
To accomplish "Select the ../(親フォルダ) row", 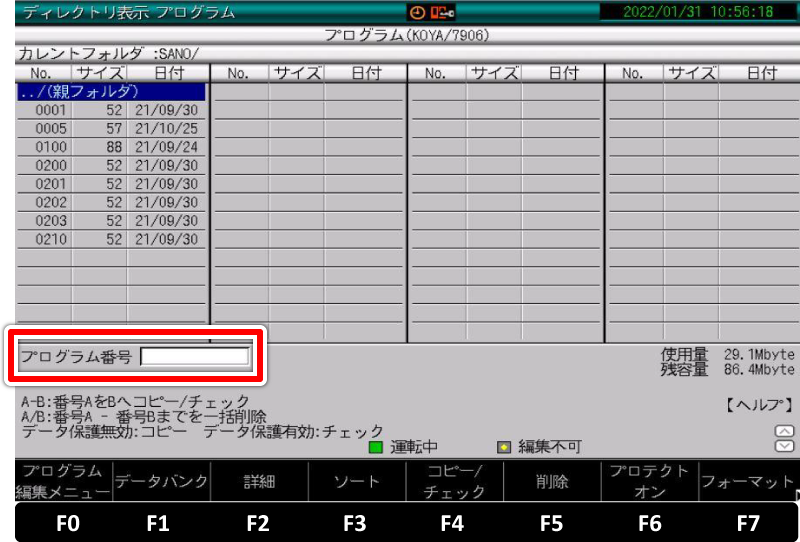I will coord(111,92).
